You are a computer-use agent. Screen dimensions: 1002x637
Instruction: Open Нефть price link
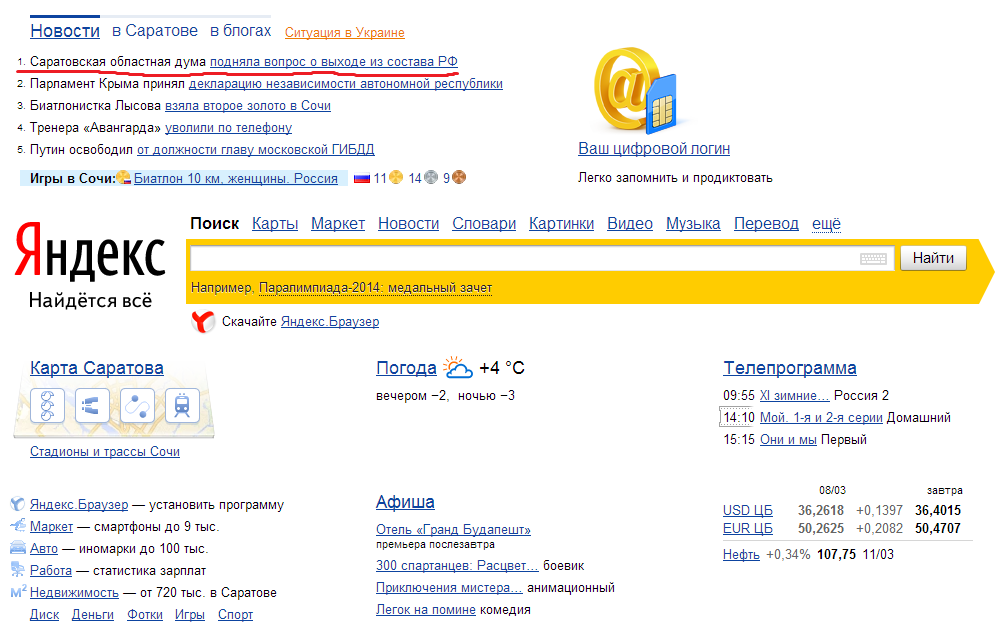pyautogui.click(x=741, y=555)
